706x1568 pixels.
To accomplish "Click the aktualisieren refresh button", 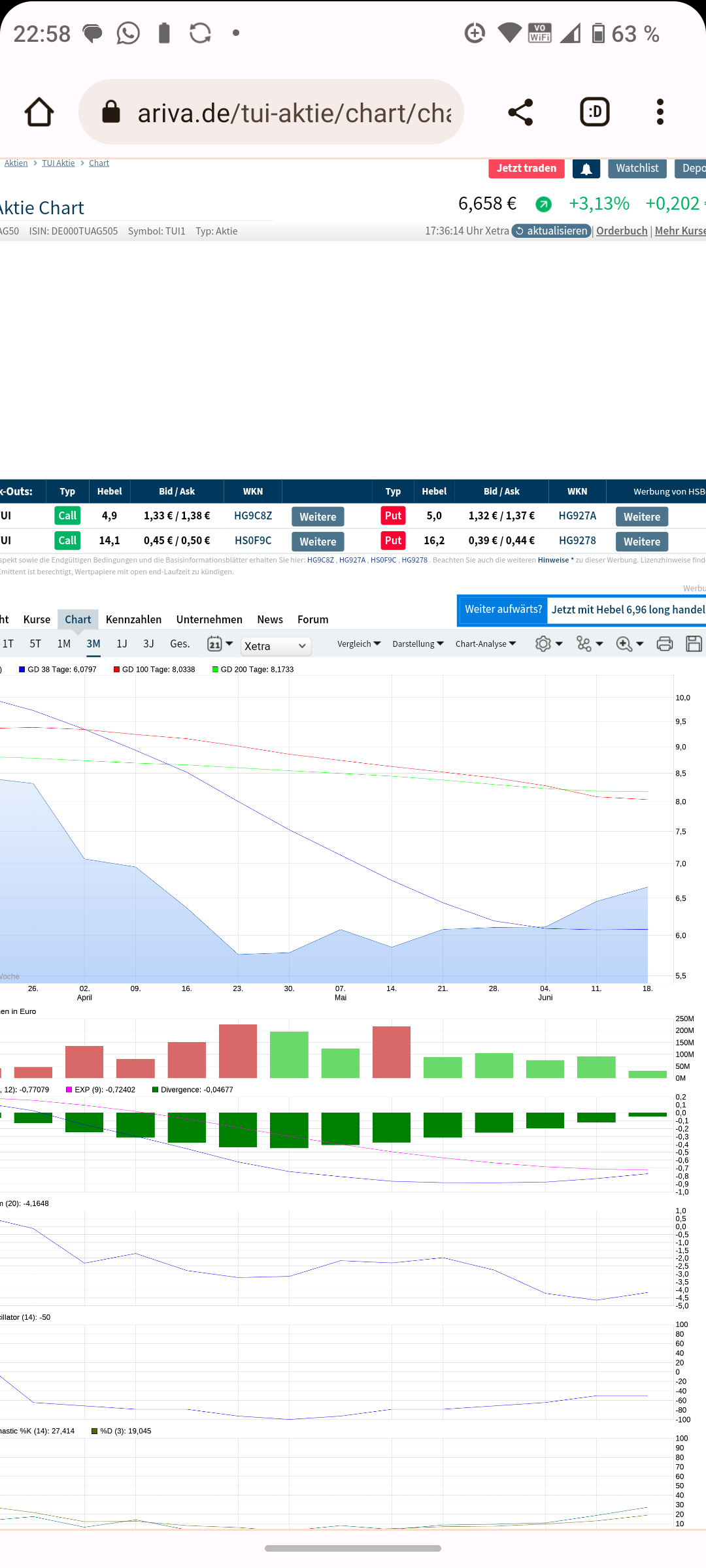I will click(x=552, y=231).
